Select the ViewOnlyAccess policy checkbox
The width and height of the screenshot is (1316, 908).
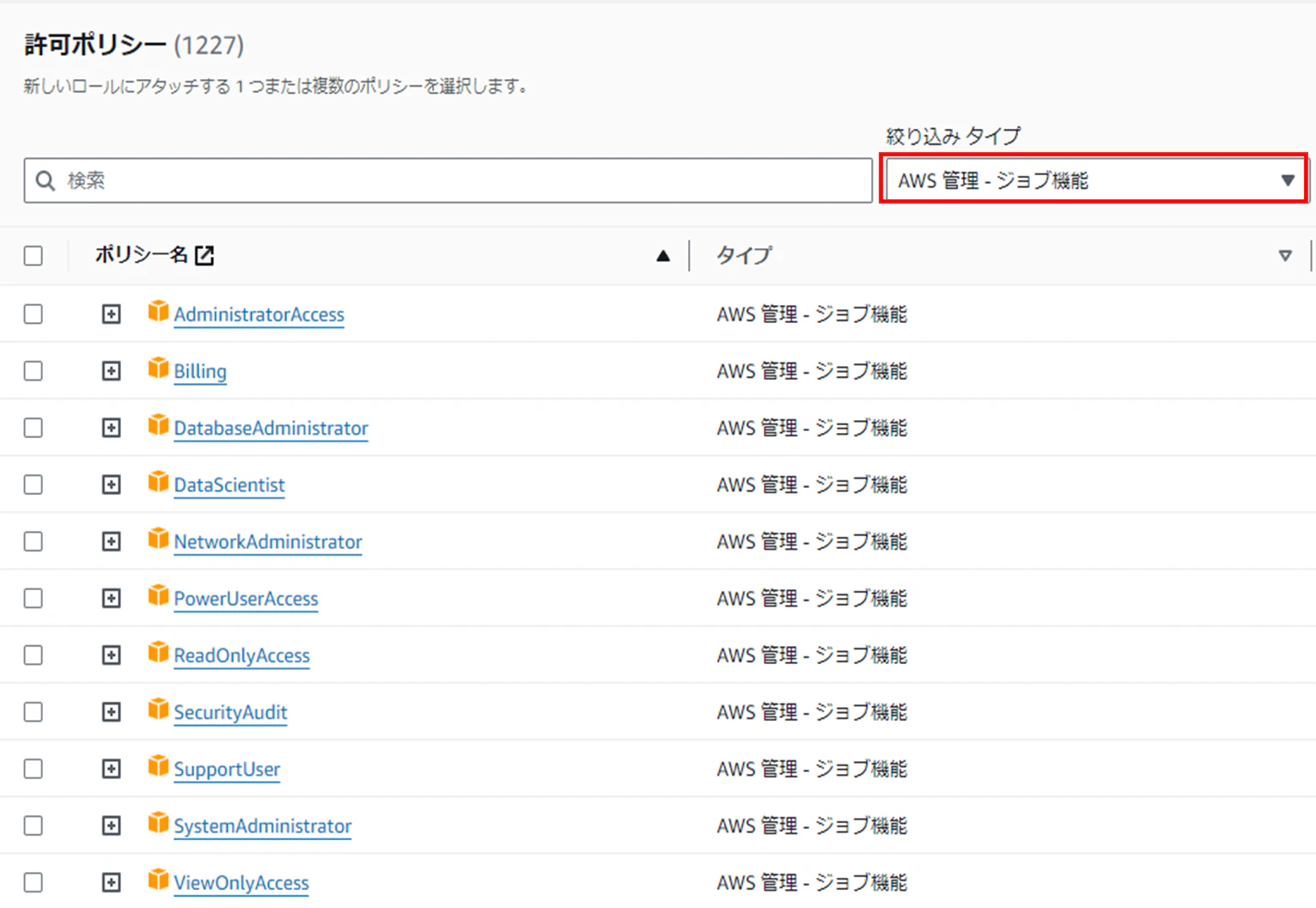point(34,882)
